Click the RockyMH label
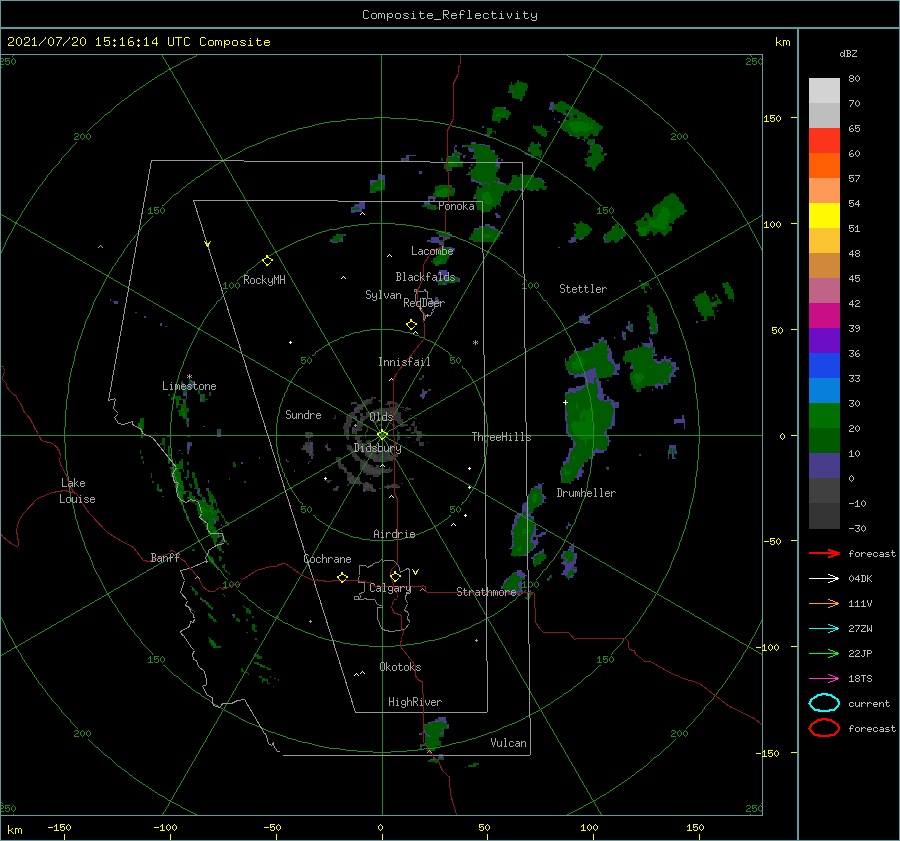This screenshot has width=900, height=841. tap(264, 280)
